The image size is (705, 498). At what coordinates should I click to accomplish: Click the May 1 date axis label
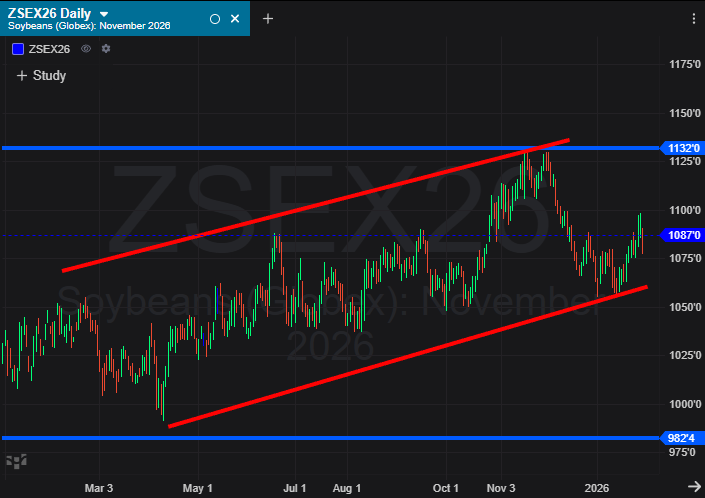(x=197, y=488)
